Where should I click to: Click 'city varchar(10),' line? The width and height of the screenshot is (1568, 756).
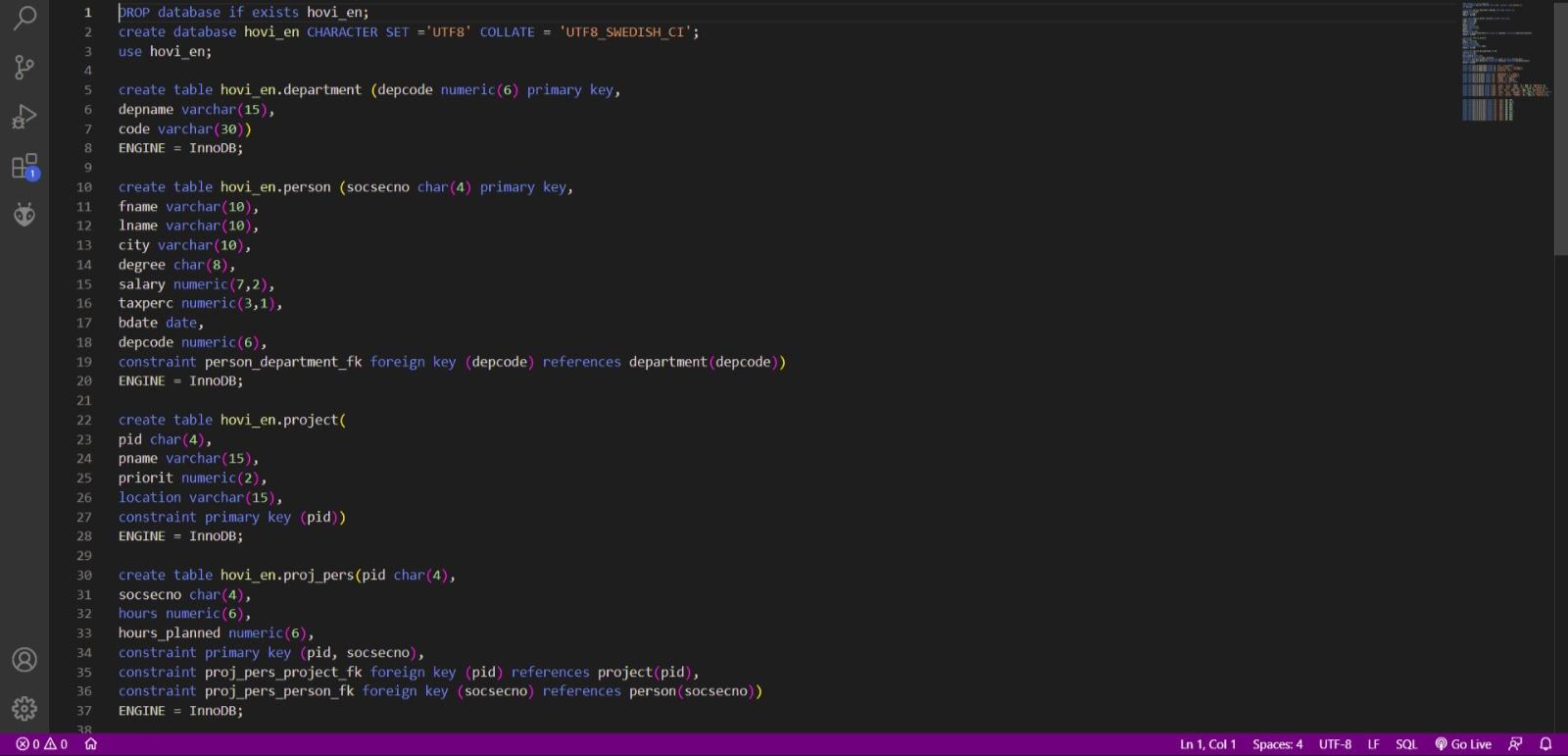click(185, 245)
